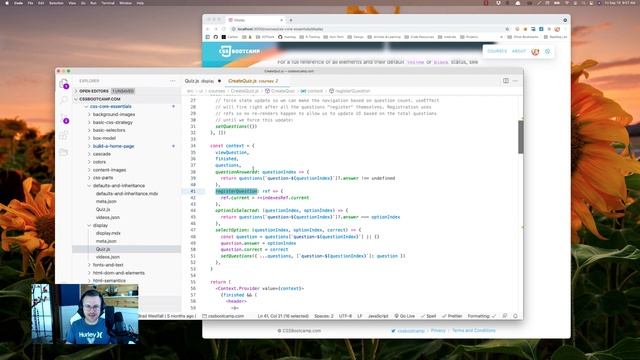Open defaults-and-inheritance.mdx file
Viewport: 640px width, 360px height.
point(127,194)
